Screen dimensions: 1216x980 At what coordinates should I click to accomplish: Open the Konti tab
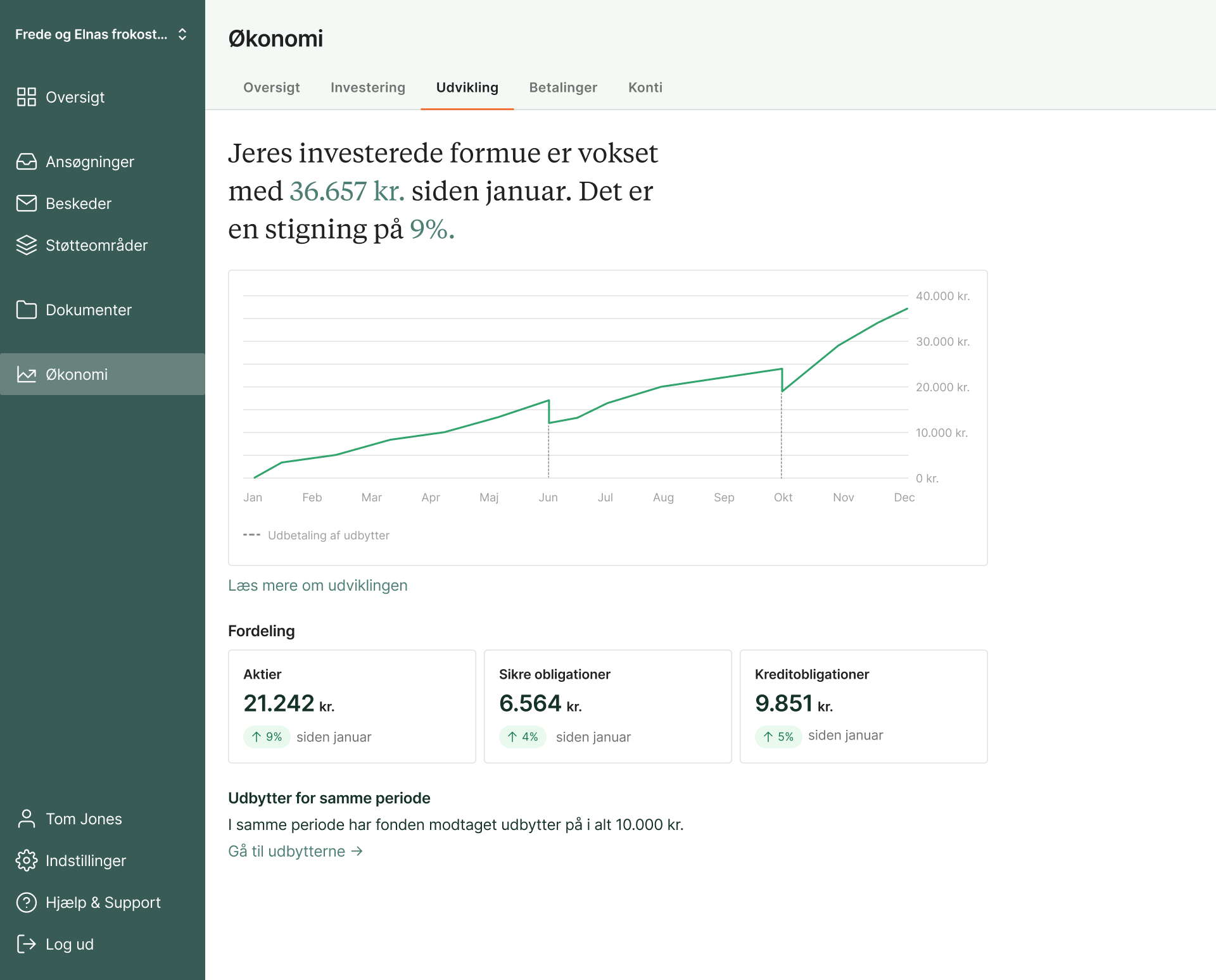coord(645,87)
